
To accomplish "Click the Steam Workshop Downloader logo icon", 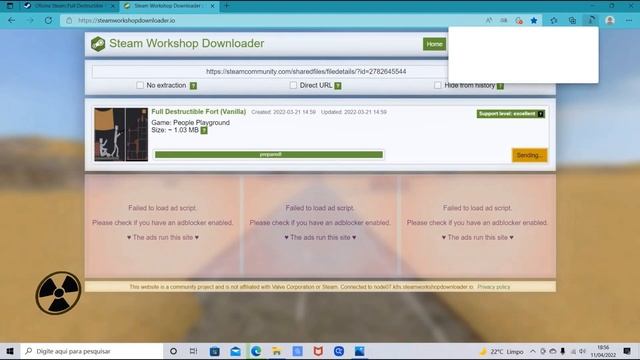I will tap(98, 44).
